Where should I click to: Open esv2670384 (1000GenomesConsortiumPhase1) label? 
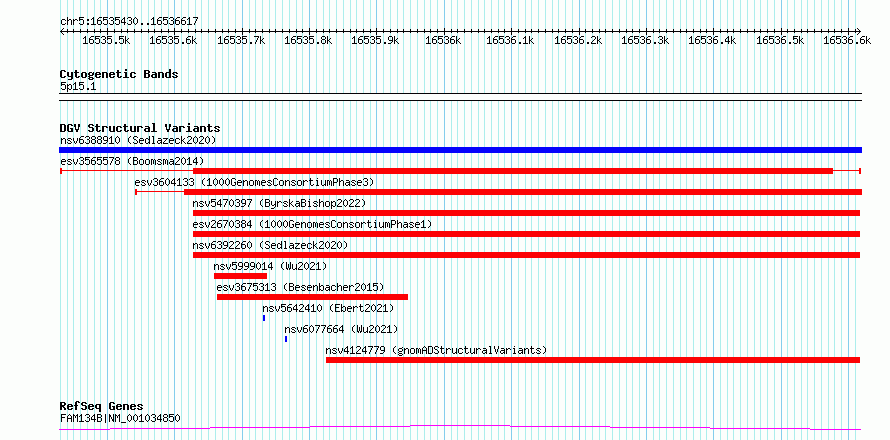312,224
